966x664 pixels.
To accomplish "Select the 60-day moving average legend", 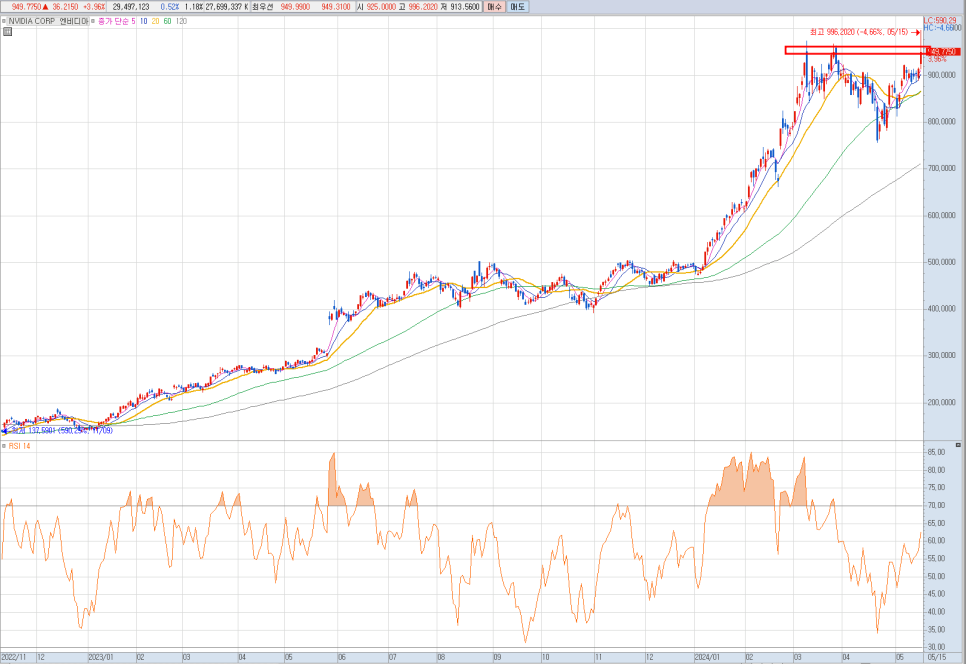I will 168,21.
